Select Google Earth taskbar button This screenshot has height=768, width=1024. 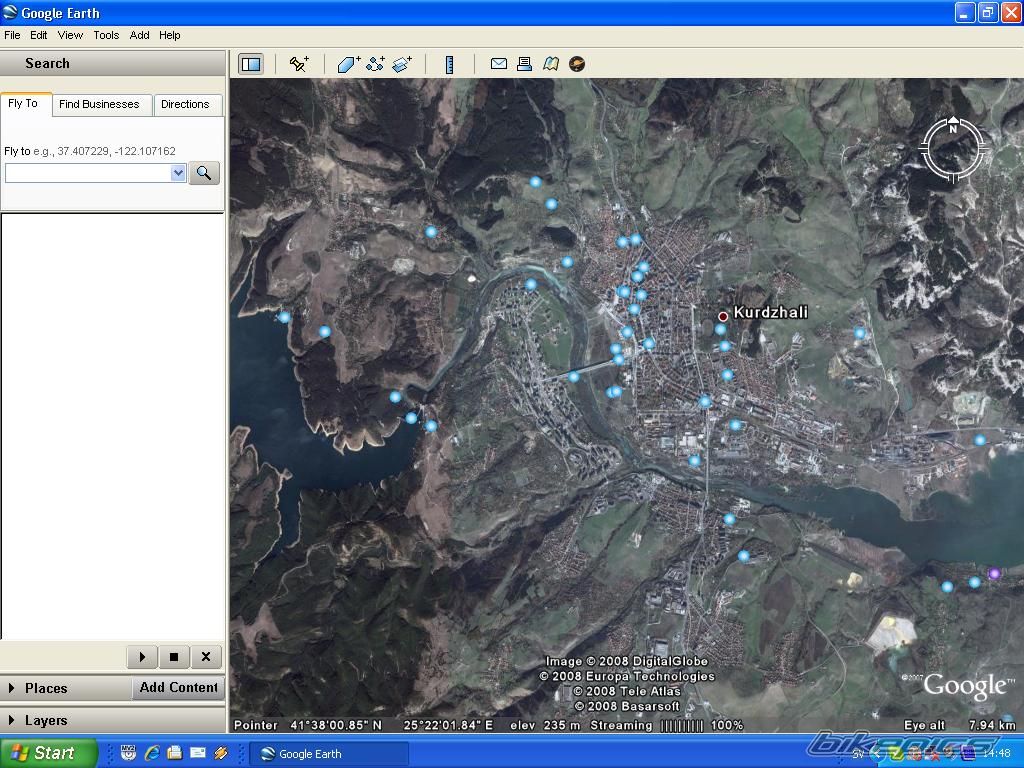pyautogui.click(x=330, y=754)
